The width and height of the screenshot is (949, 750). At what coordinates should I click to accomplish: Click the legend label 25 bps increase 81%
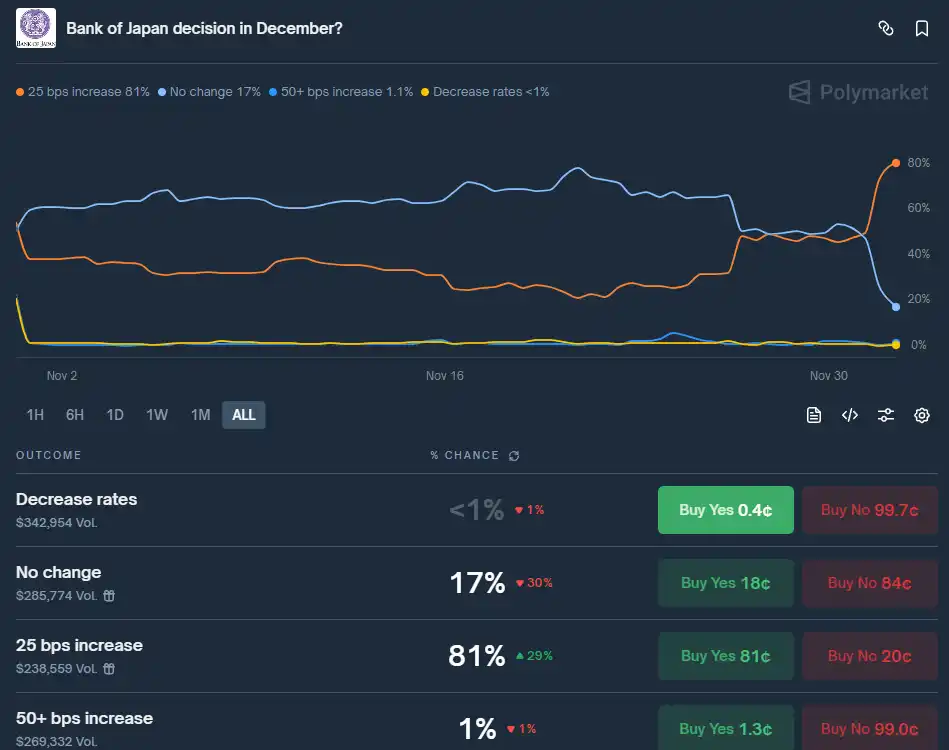point(88,92)
